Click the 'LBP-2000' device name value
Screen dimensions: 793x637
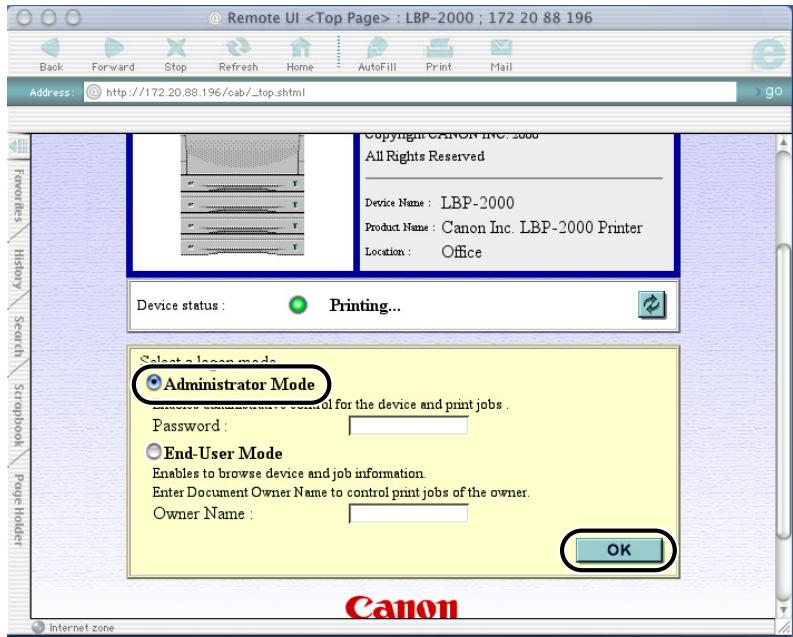[x=477, y=203]
